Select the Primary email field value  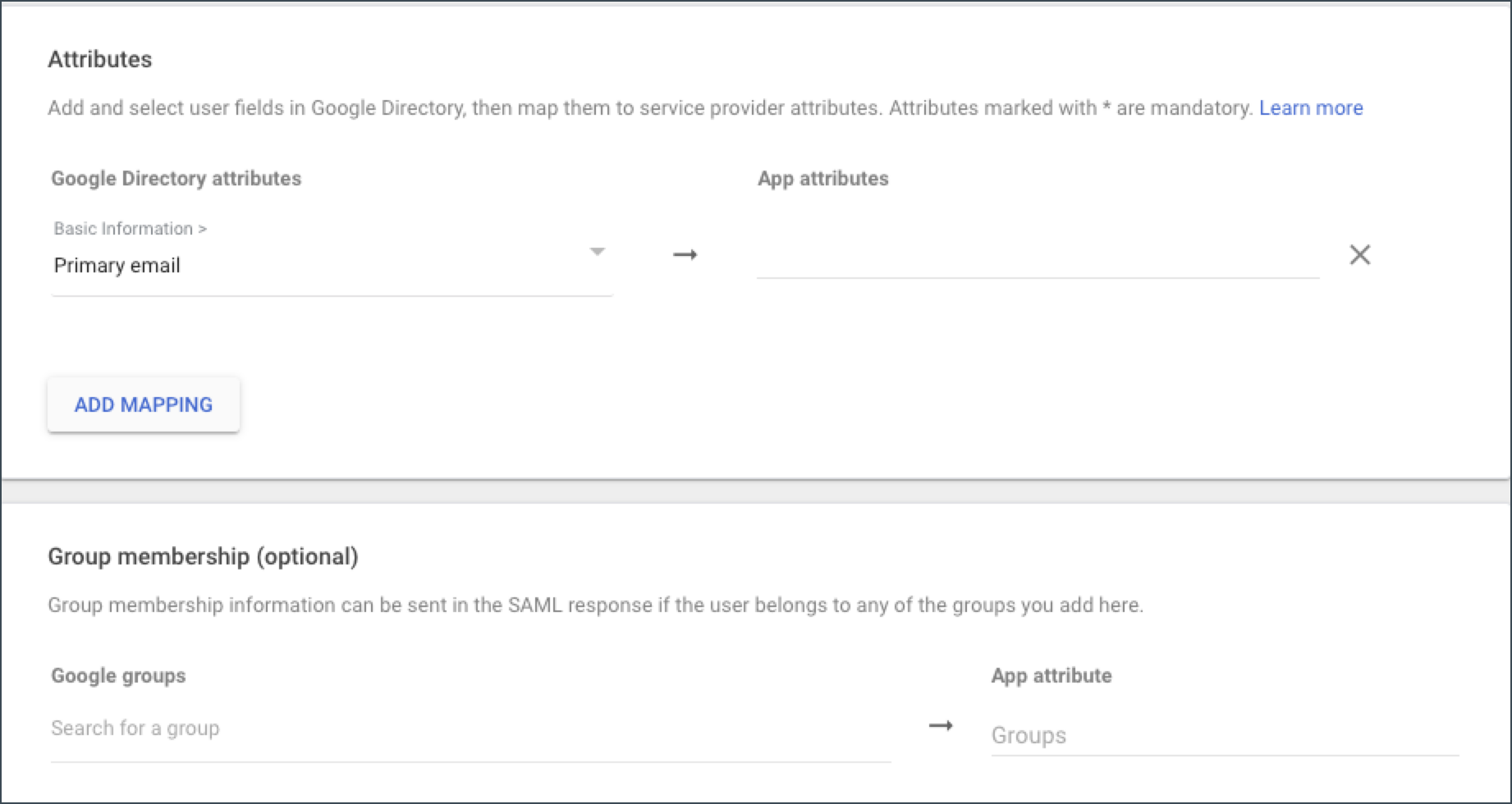point(117,266)
